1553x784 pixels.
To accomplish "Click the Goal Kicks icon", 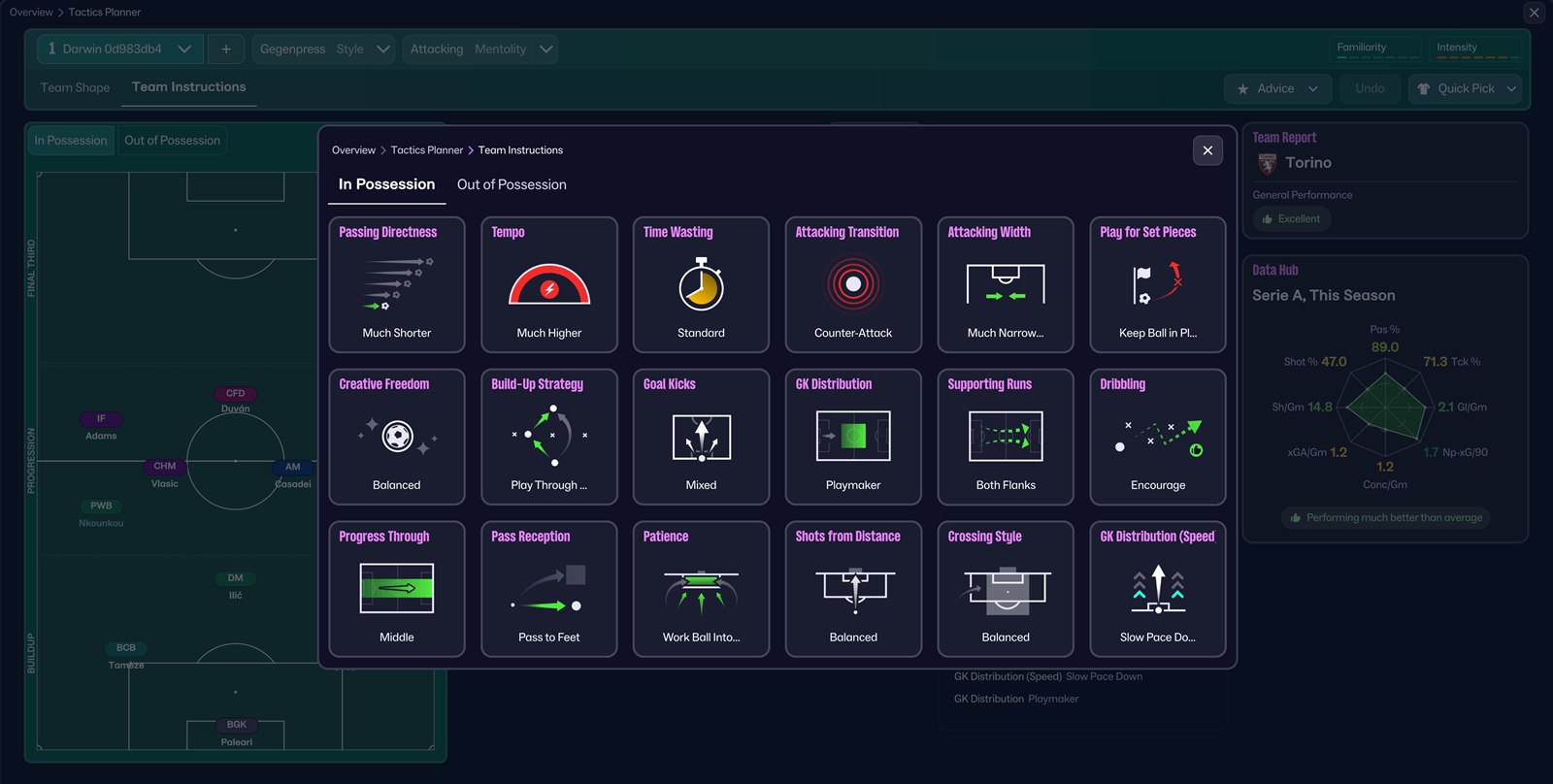I will click(x=701, y=437).
